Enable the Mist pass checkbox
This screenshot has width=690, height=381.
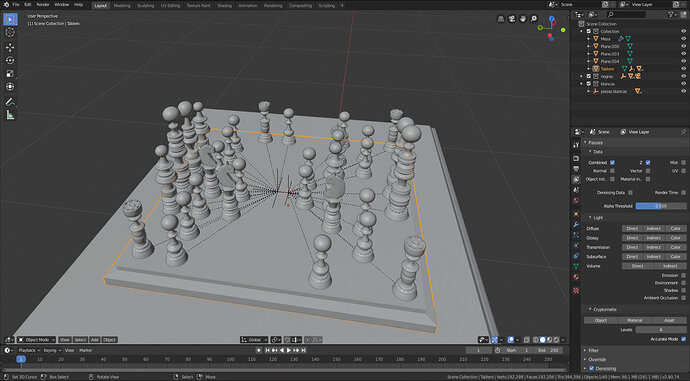683,163
